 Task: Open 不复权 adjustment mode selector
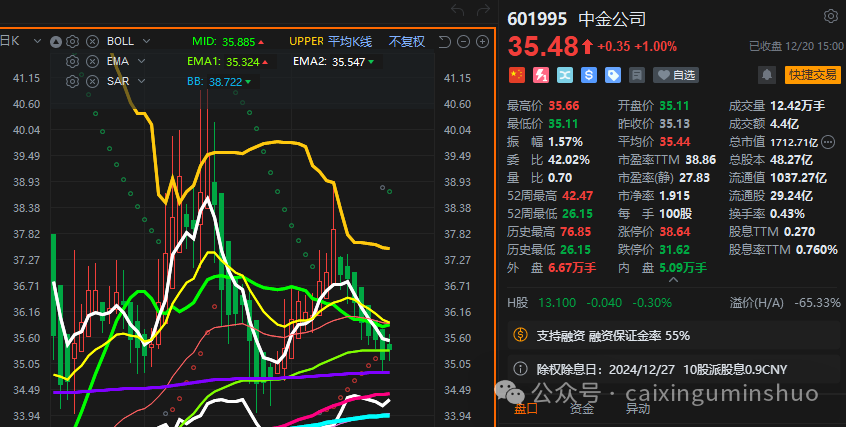point(407,42)
